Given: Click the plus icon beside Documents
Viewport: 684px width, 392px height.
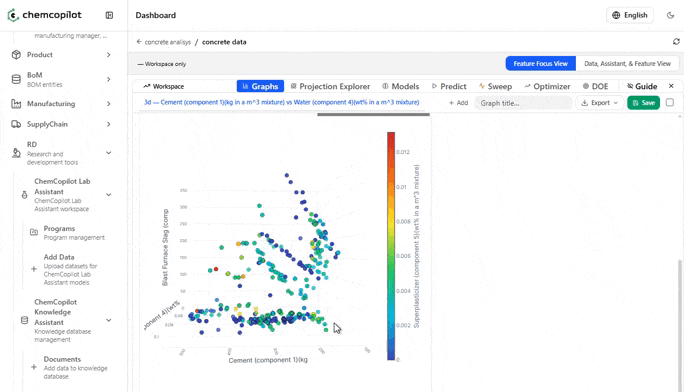Looking at the screenshot, I should (34, 367).
